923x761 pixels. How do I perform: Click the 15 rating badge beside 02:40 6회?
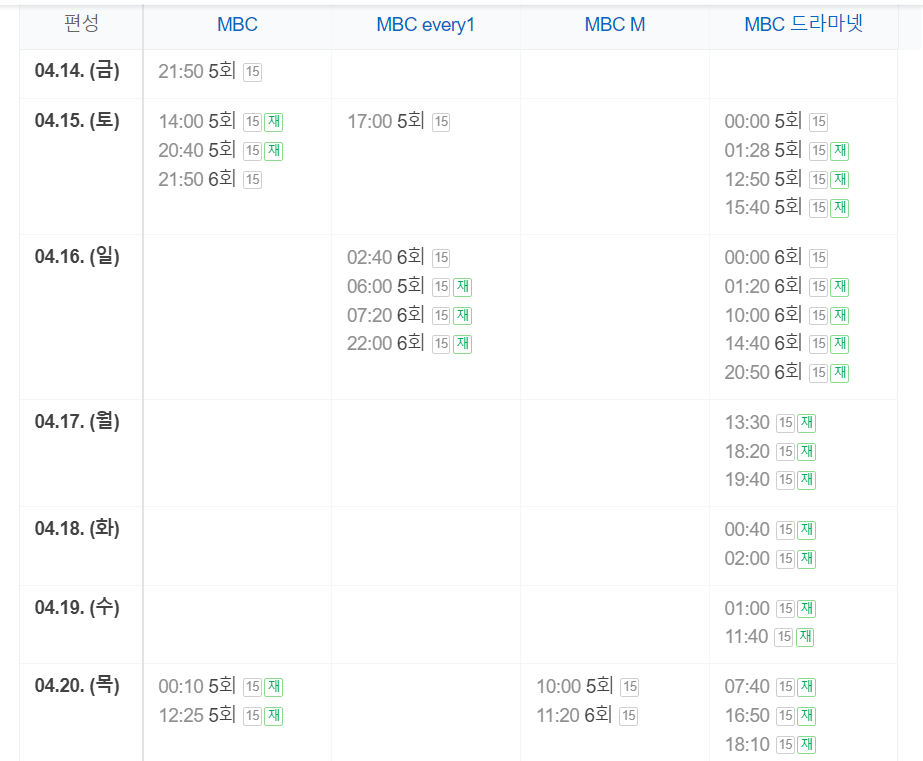441,258
